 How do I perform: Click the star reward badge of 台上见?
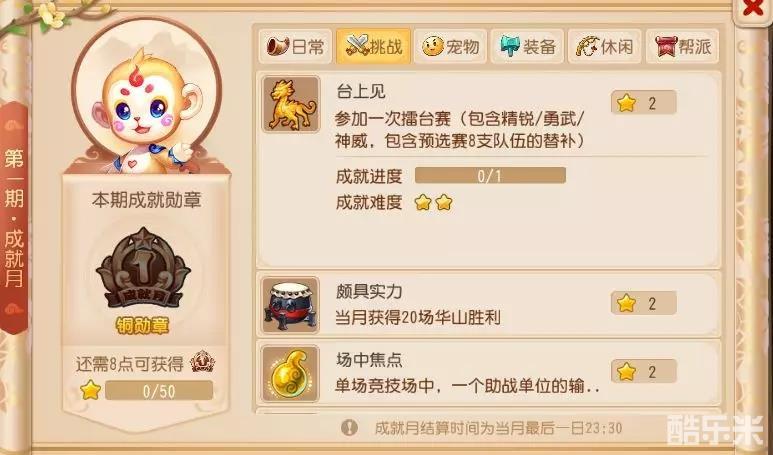[x=643, y=103]
